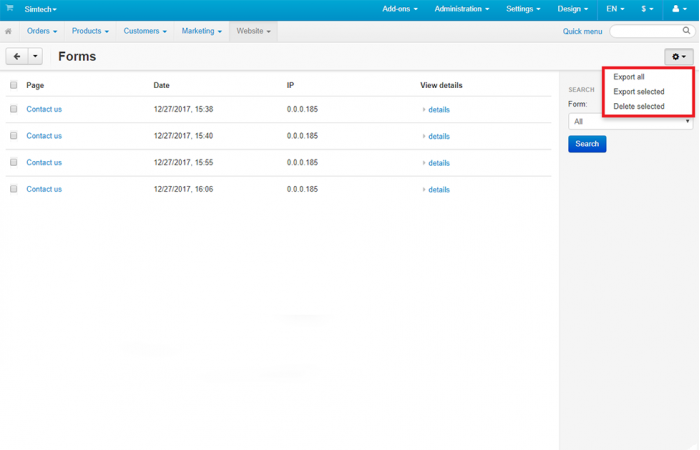This screenshot has height=450, width=700.
Task: Check the Contact us row dated 15:55
Action: 14,162
